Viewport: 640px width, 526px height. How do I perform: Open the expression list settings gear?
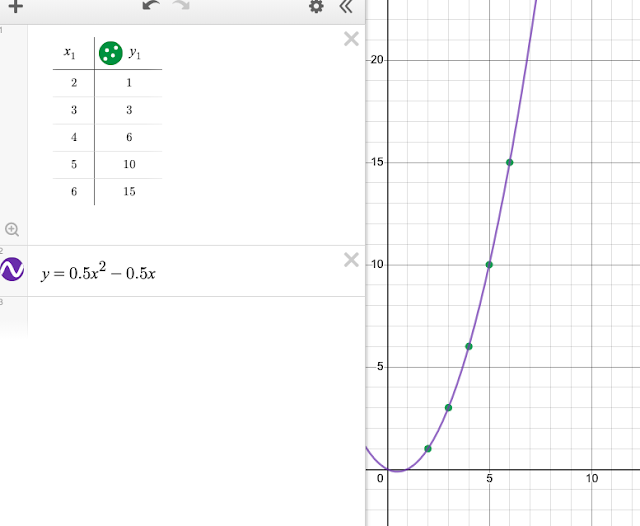(316, 6)
